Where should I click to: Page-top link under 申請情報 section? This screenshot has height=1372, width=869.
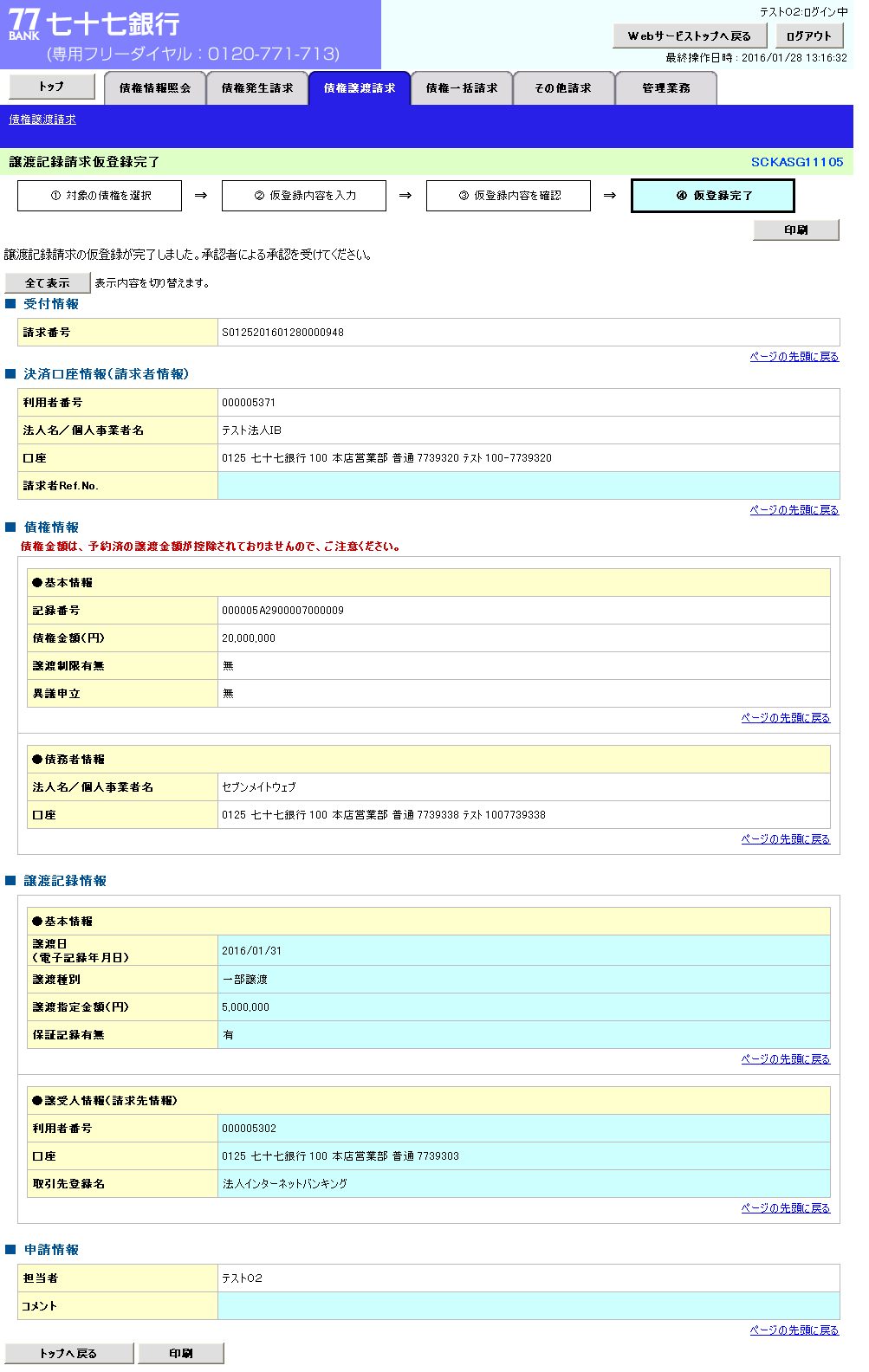[794, 1330]
